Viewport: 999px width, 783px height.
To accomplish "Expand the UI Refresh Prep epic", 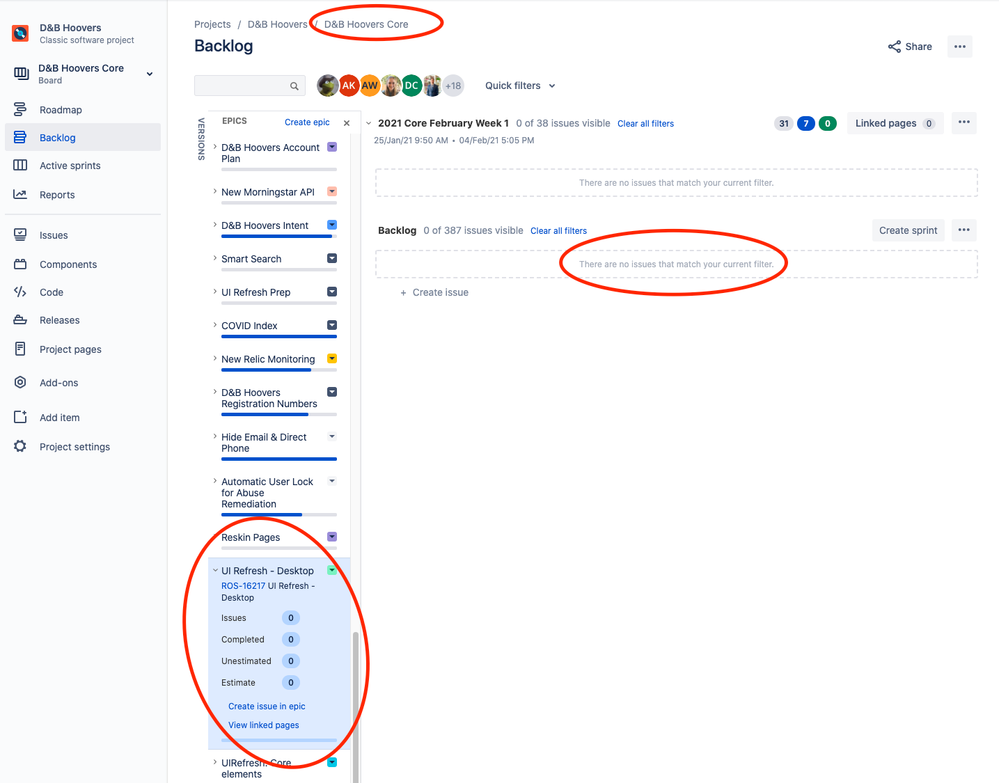I will tap(215, 291).
